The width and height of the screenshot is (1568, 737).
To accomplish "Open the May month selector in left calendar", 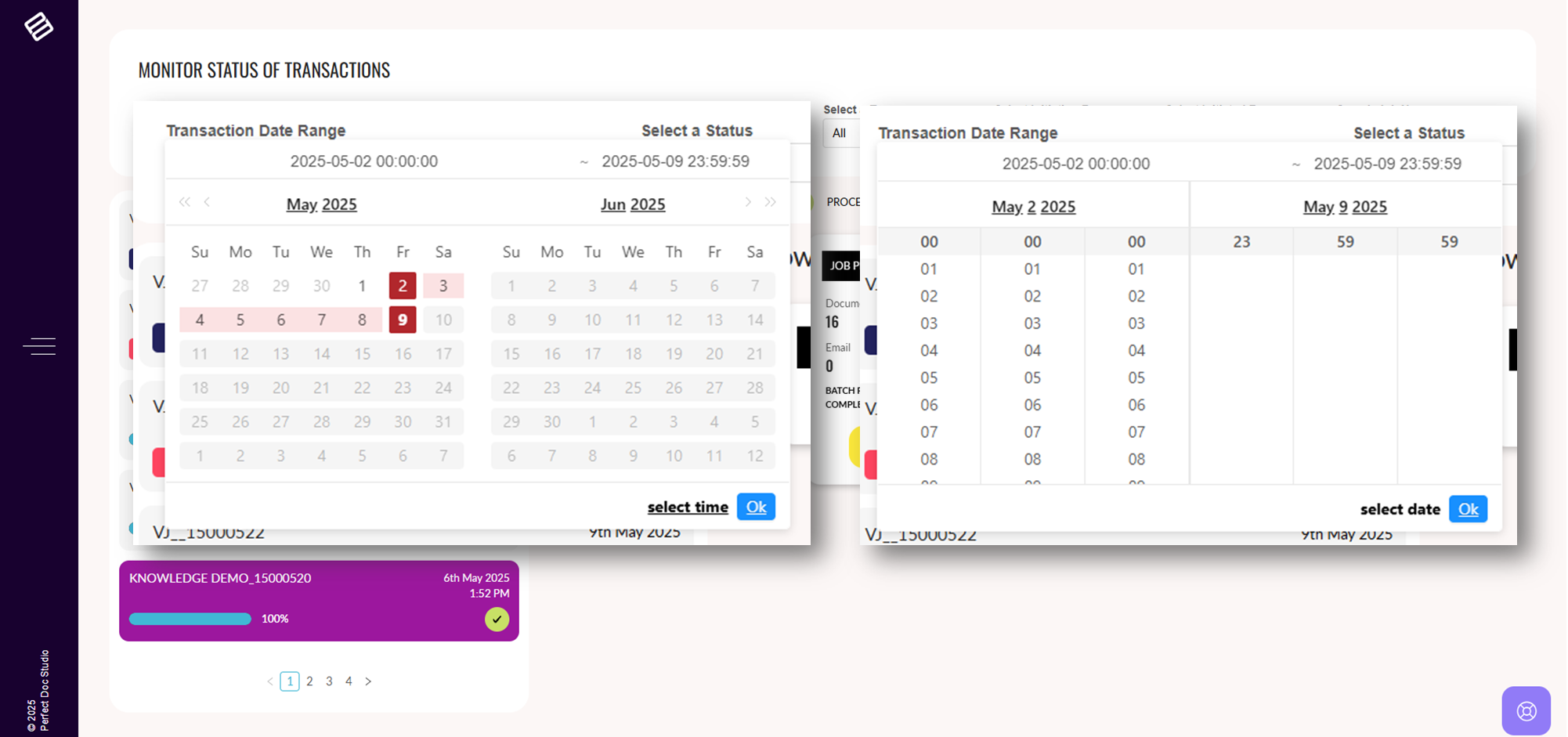I will coord(302,204).
